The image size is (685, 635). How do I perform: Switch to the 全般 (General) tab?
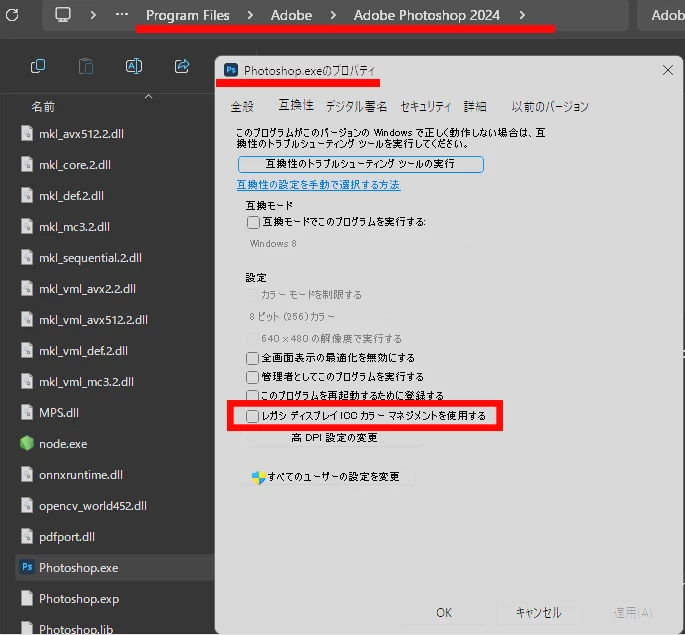pos(242,107)
